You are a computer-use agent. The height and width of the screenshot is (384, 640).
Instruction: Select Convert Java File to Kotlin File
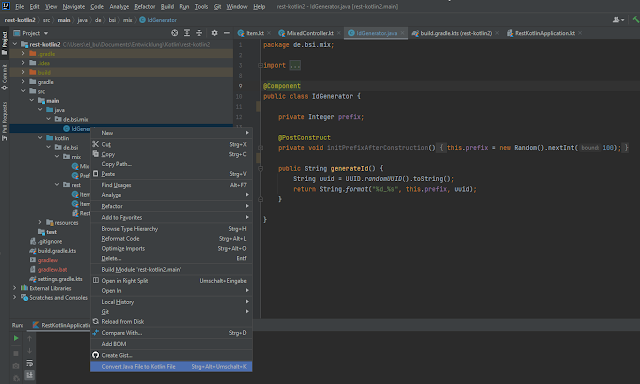click(x=171, y=367)
